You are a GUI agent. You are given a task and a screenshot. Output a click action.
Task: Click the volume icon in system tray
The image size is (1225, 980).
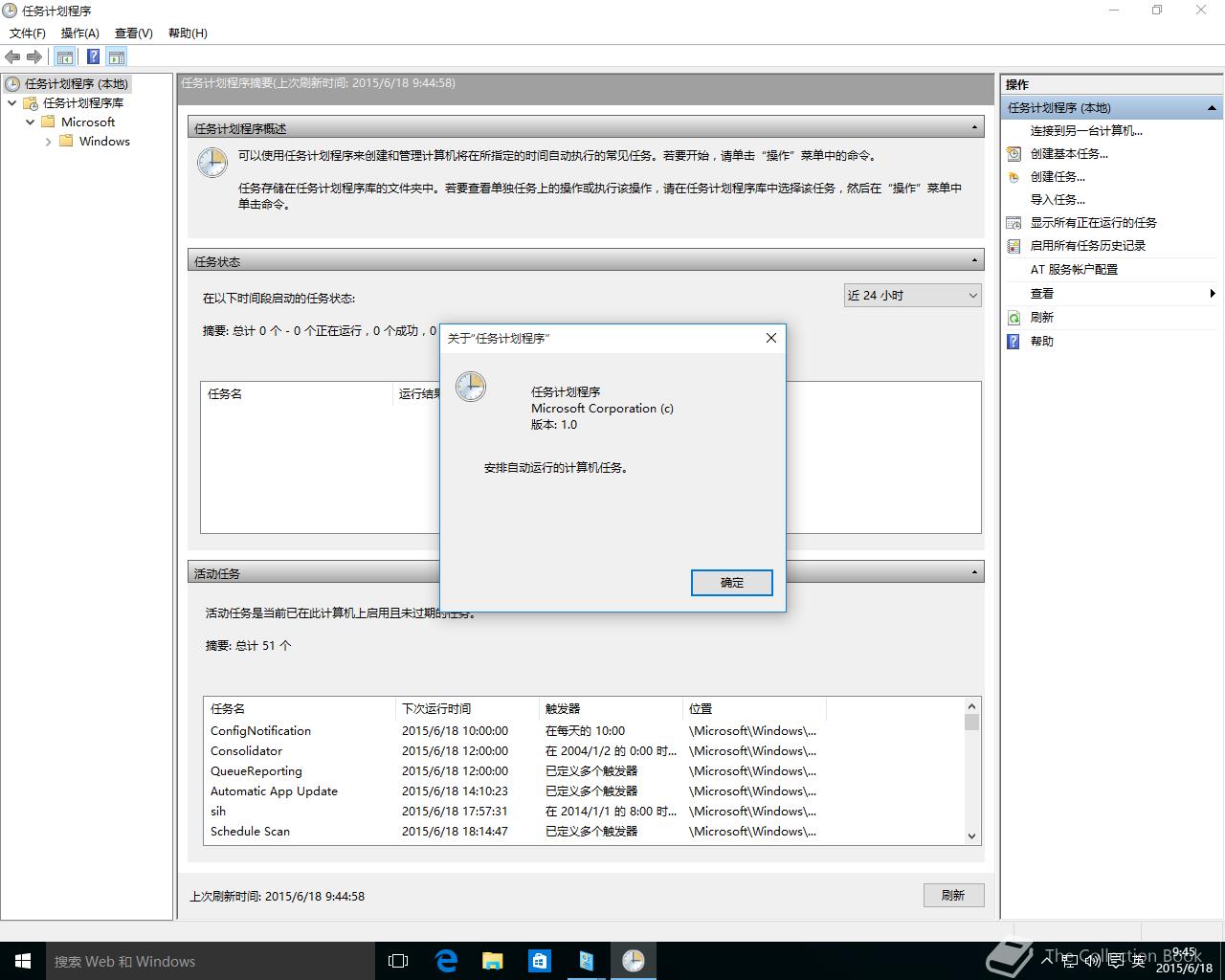tap(1092, 960)
